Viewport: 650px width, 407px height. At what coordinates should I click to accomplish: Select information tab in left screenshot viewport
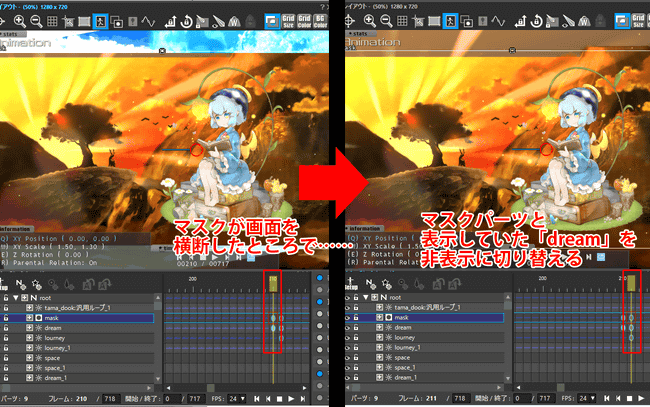click(16, 229)
